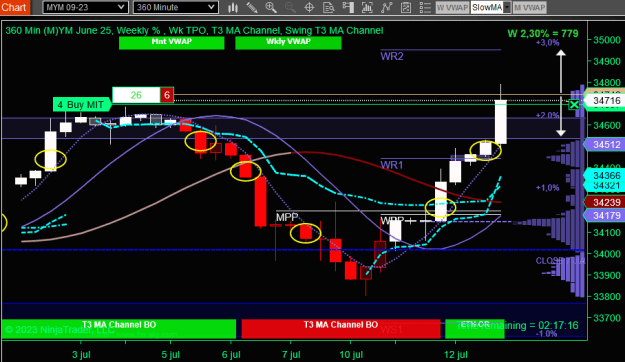Click the +1,0% level label
The width and height of the screenshot is (625, 362).
[547, 188]
